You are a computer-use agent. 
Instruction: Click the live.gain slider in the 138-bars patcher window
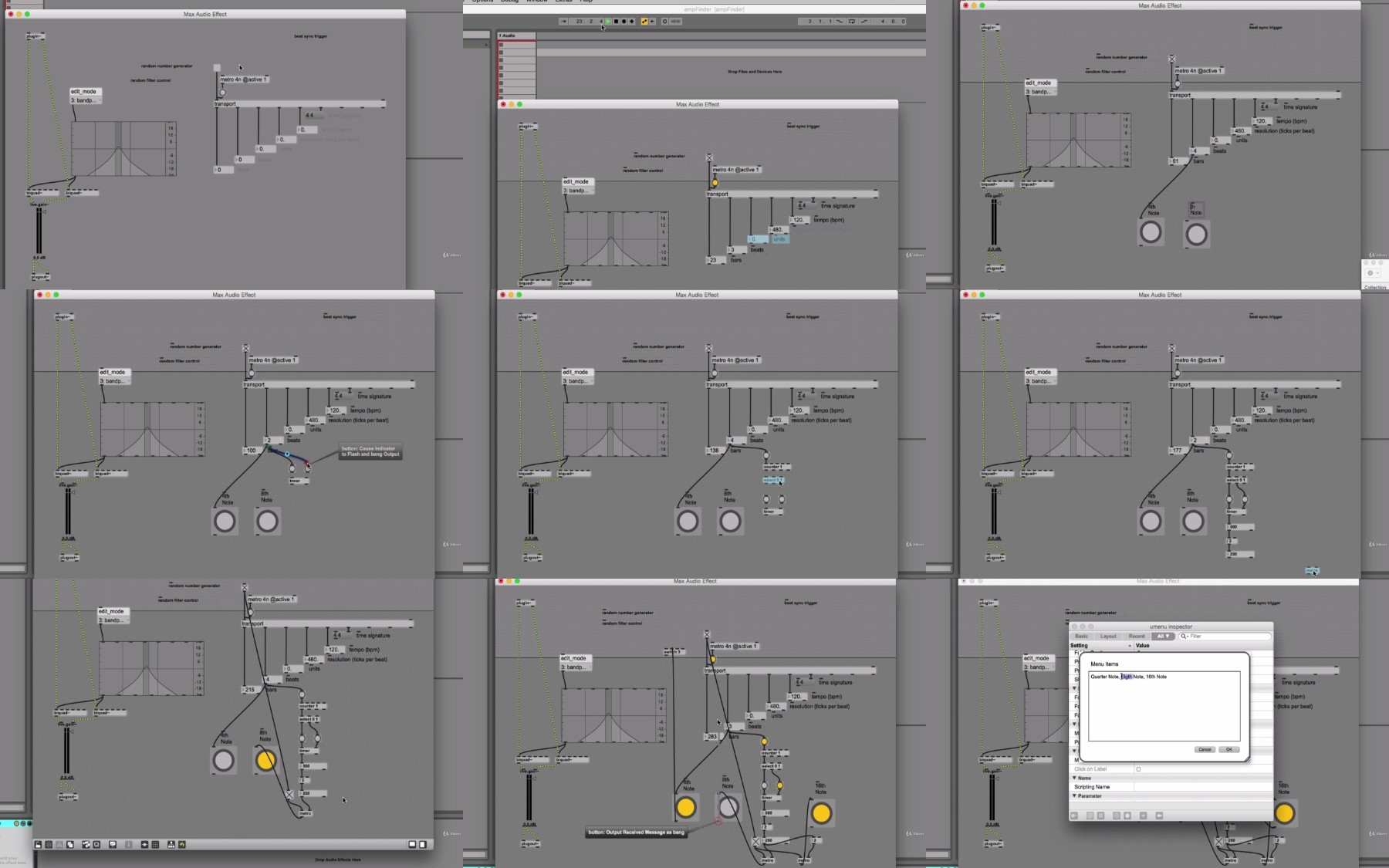point(532,512)
